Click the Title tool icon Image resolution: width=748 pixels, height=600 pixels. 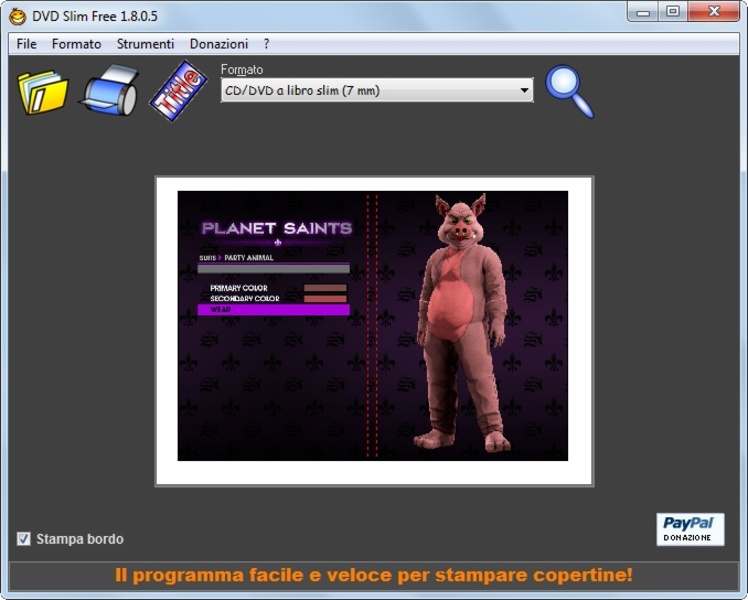[177, 92]
